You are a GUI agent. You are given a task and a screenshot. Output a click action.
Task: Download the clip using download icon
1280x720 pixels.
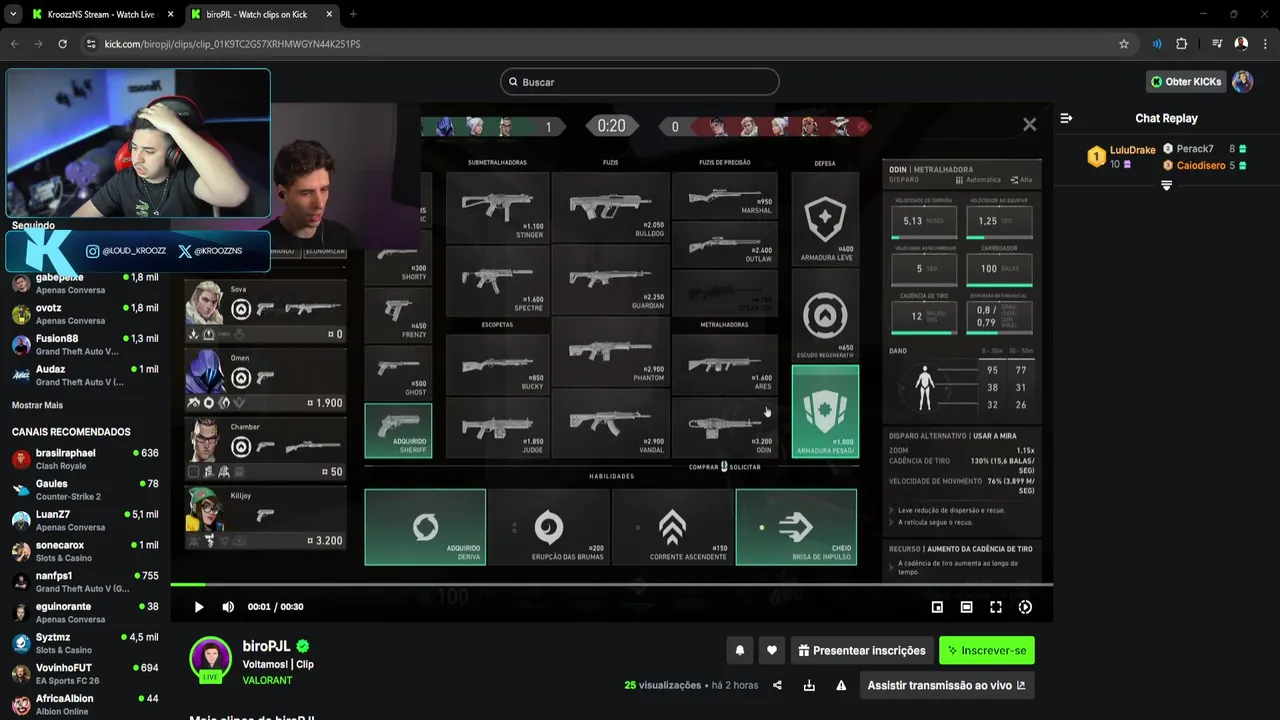(809, 685)
